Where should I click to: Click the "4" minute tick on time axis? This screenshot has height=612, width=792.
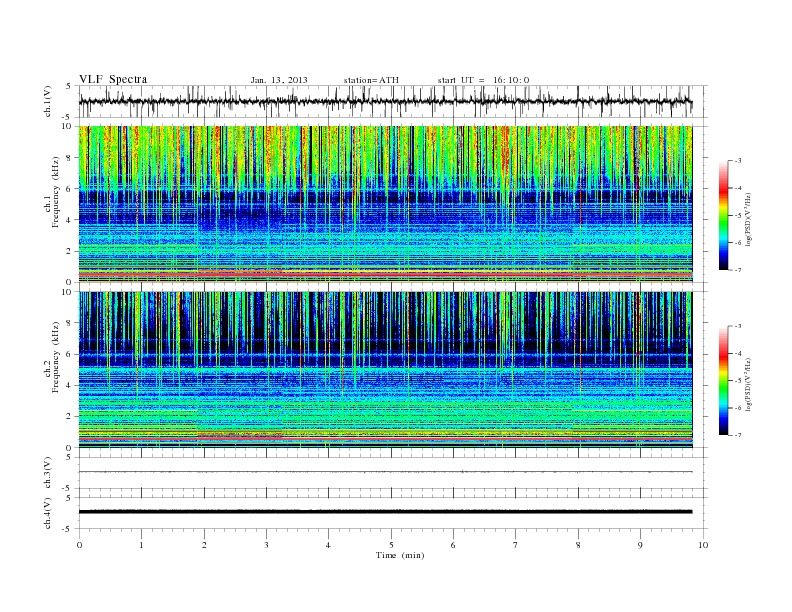coord(329,545)
